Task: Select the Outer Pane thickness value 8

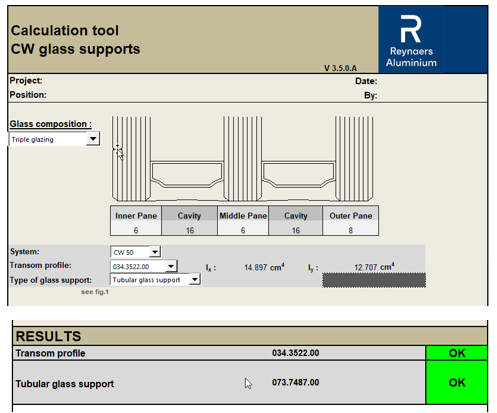Action: click(351, 230)
